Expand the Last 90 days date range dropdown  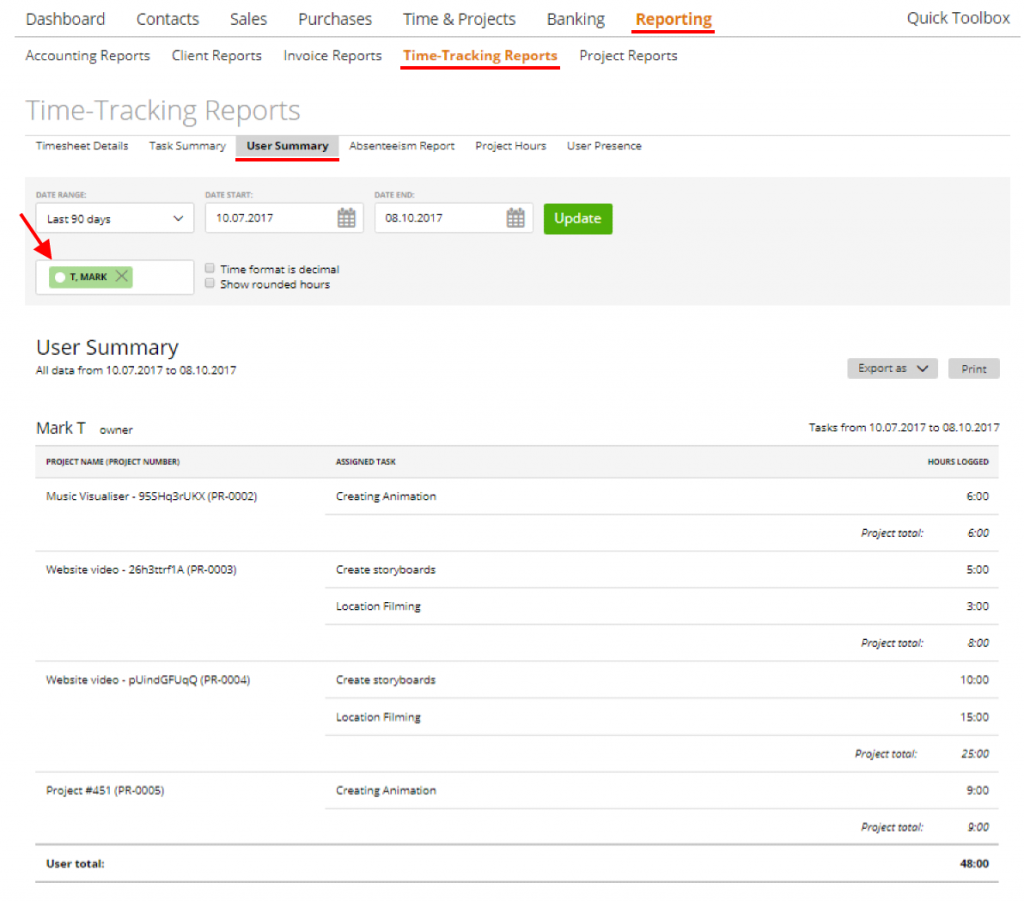coord(114,219)
